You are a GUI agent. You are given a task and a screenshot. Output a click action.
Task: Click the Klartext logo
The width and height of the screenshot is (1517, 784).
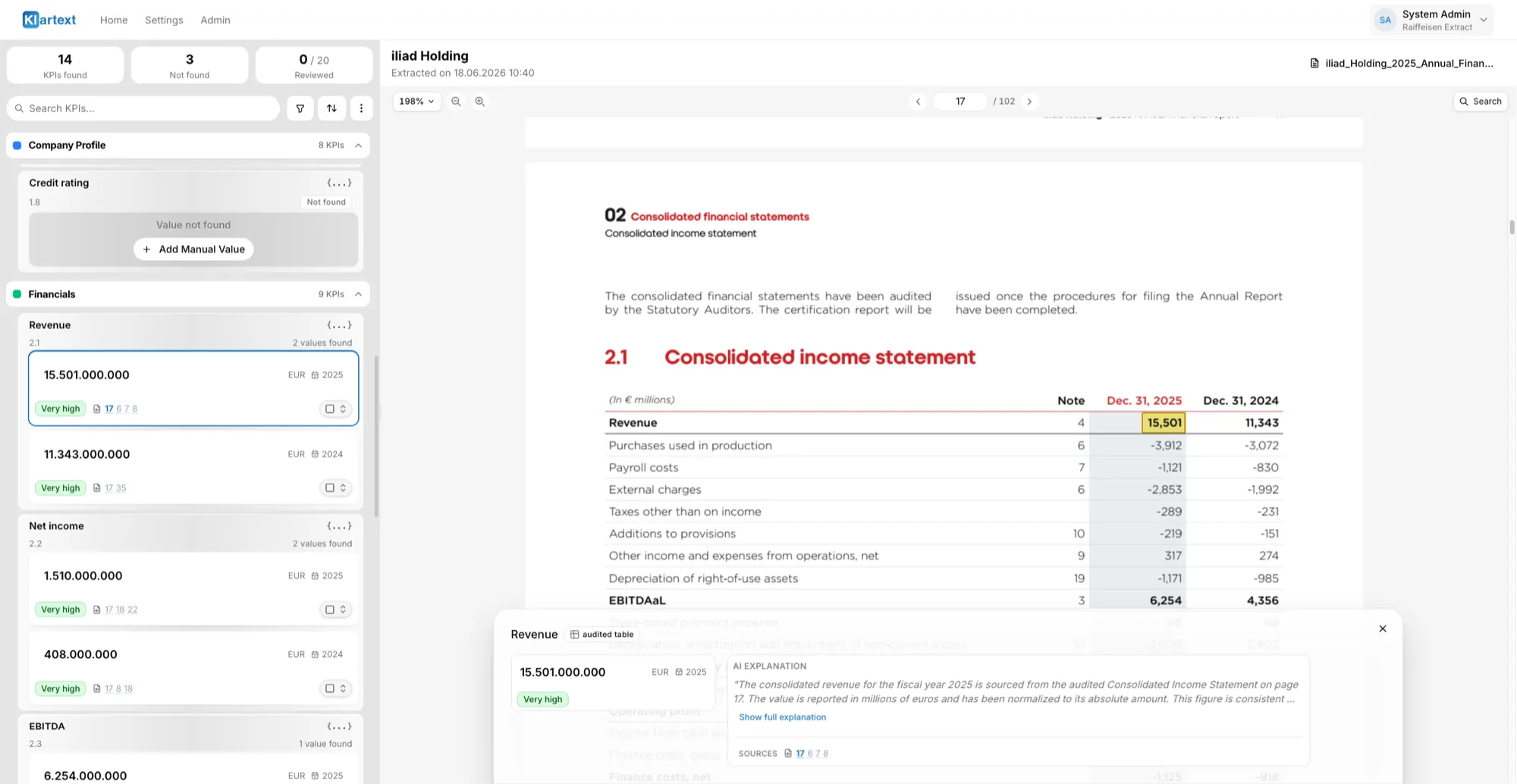pyautogui.click(x=49, y=20)
